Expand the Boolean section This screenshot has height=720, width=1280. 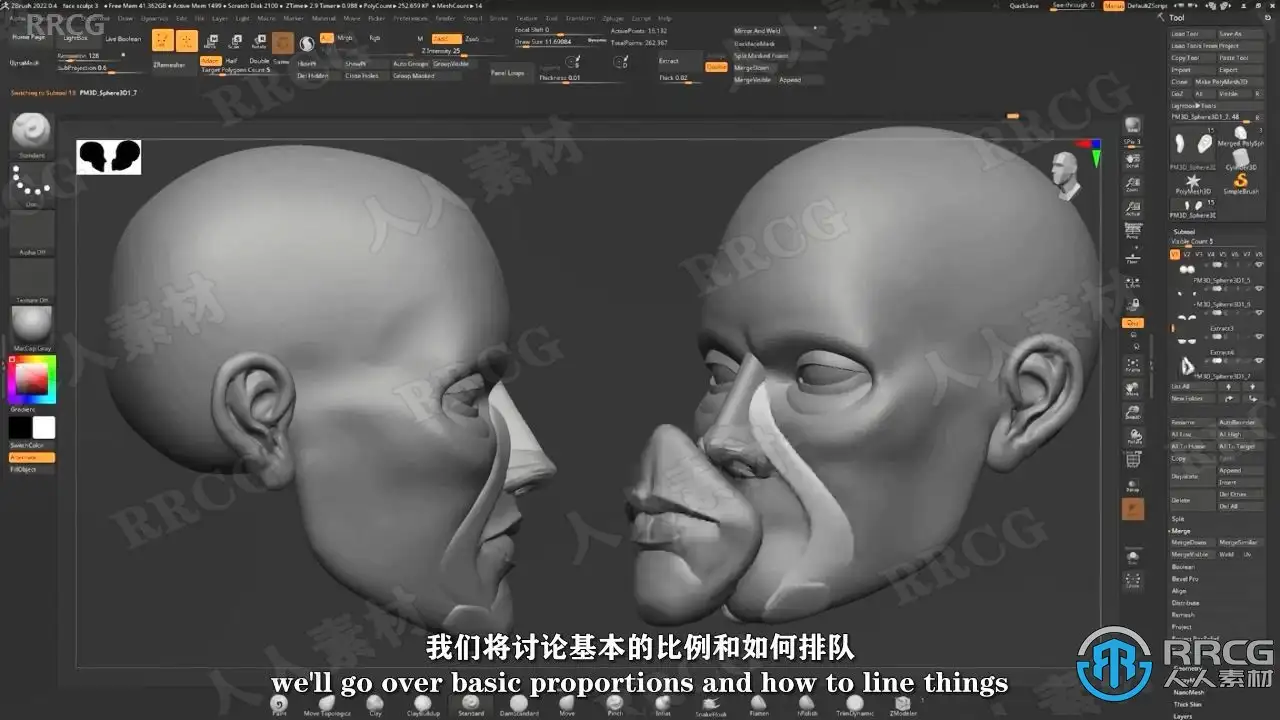tap(1184, 567)
